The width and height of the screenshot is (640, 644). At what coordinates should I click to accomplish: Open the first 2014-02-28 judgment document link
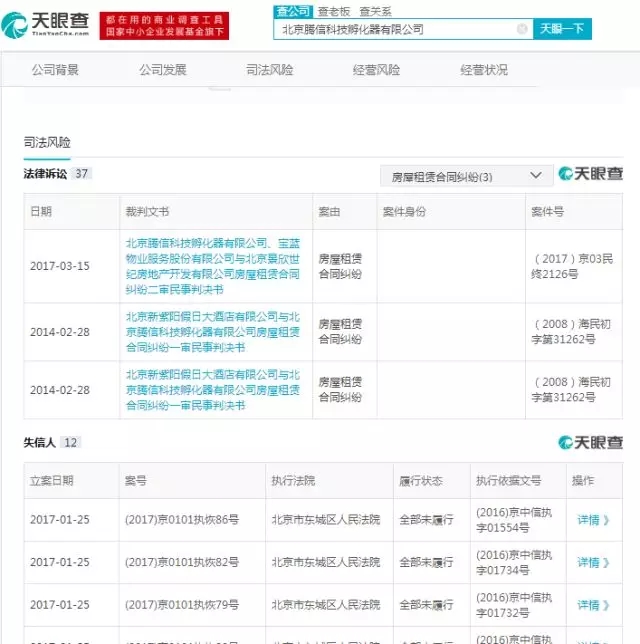coord(213,332)
